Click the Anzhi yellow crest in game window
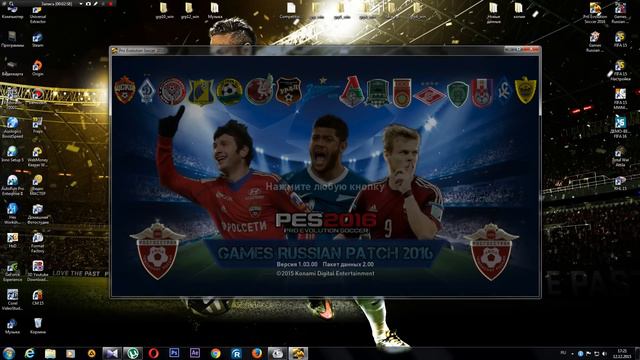Image resolution: width=640 pixels, height=360 pixels. tap(525, 90)
